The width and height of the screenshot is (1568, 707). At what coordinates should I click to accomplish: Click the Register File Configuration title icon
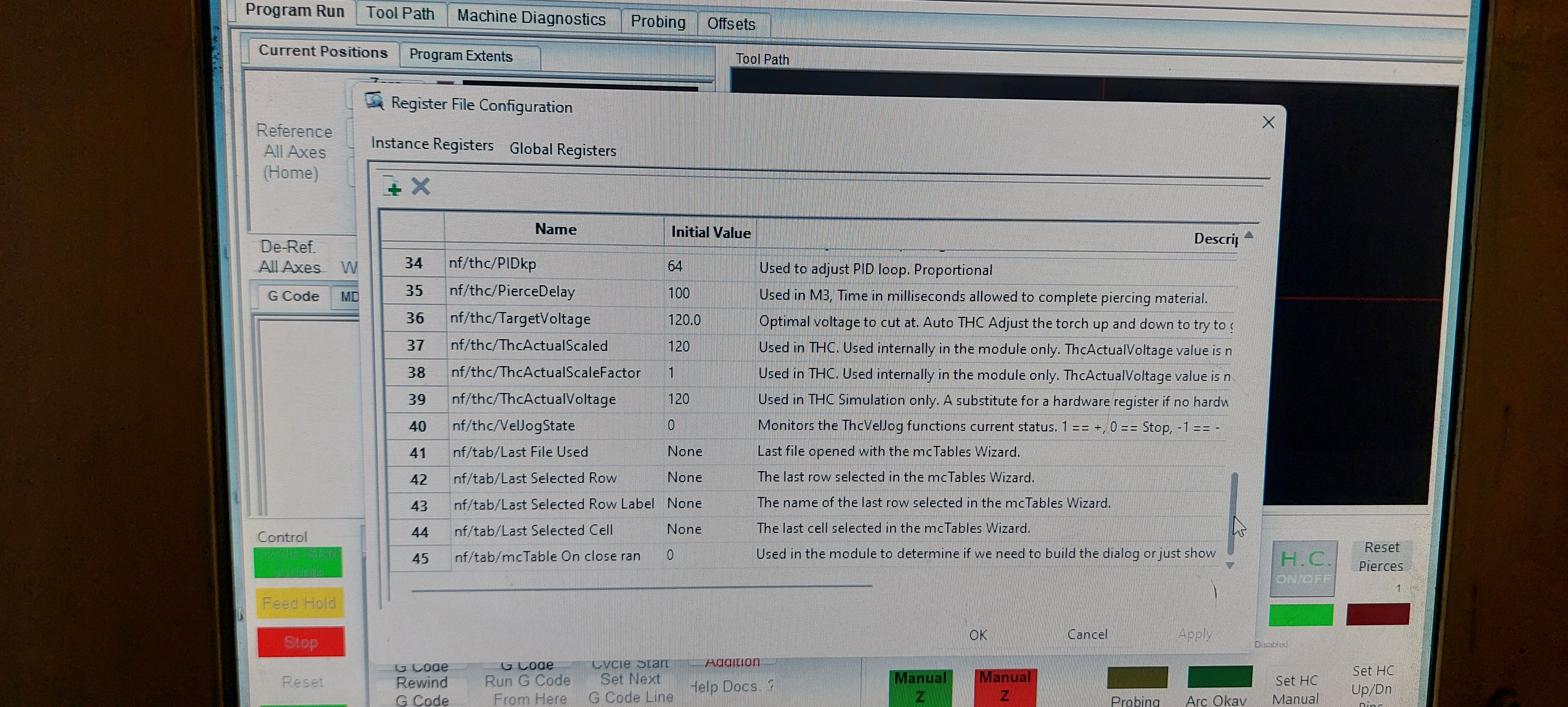374,101
